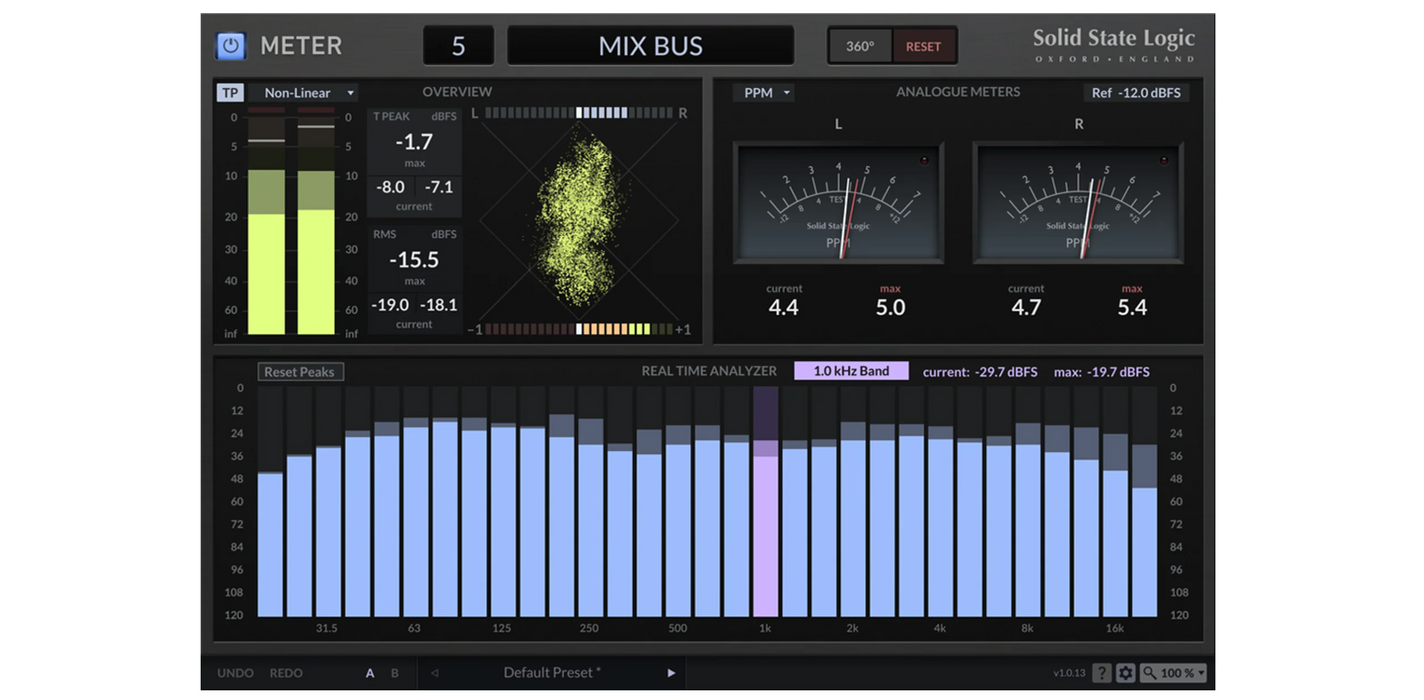Click the R meter current value 4.7
Image resolution: width=1424 pixels, height=700 pixels.
[x=1026, y=308]
